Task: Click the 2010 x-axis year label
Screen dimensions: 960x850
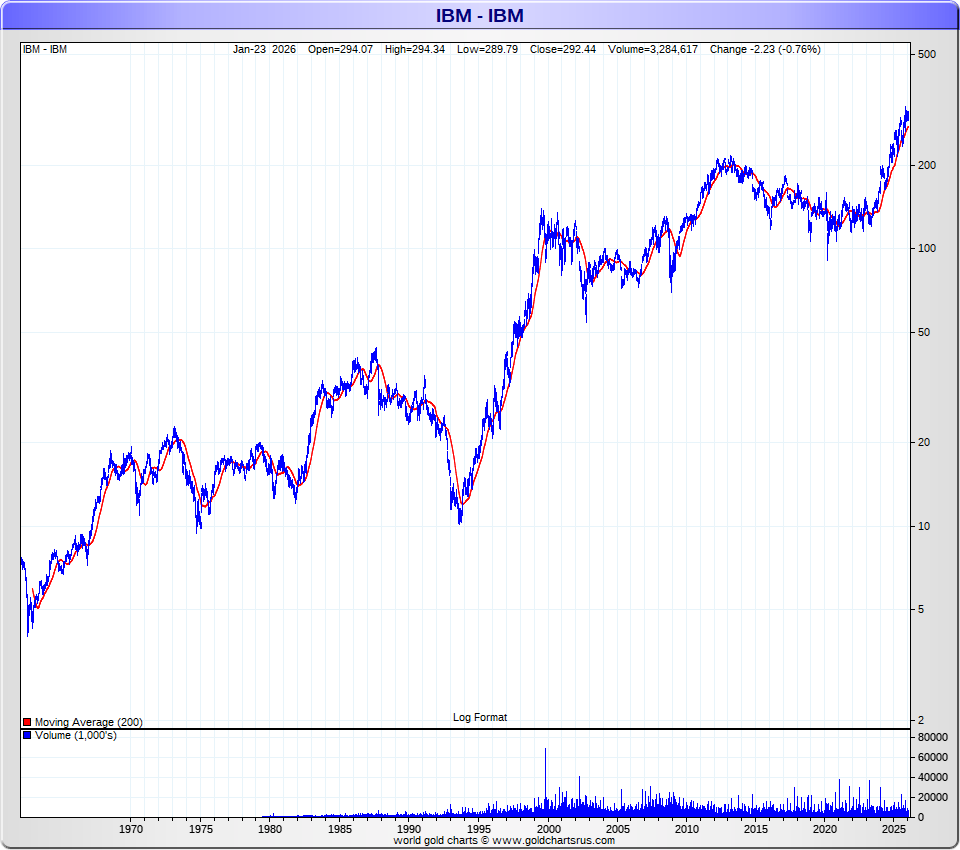Action: tap(686, 829)
